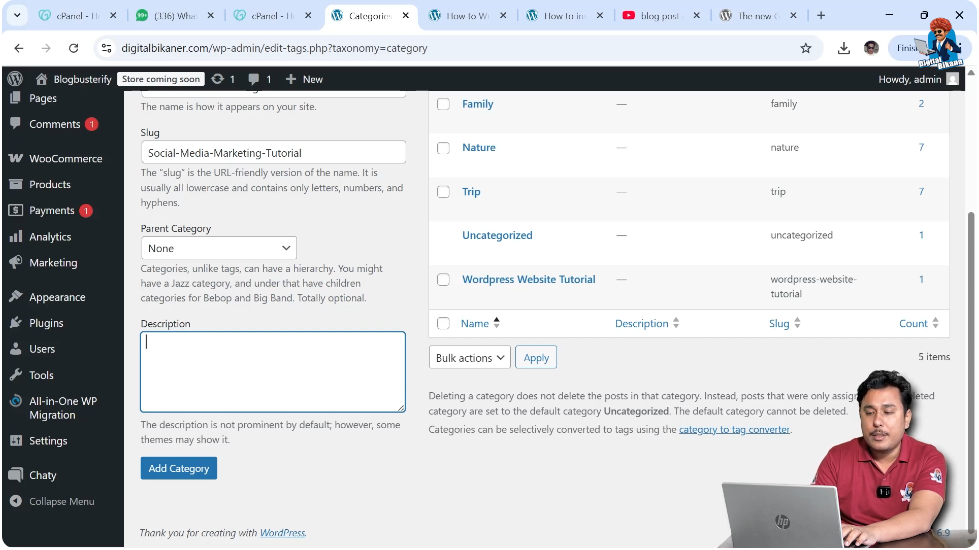979x550 pixels.
Task: Click the home icon beside Blogbusterify
Action: (41, 79)
